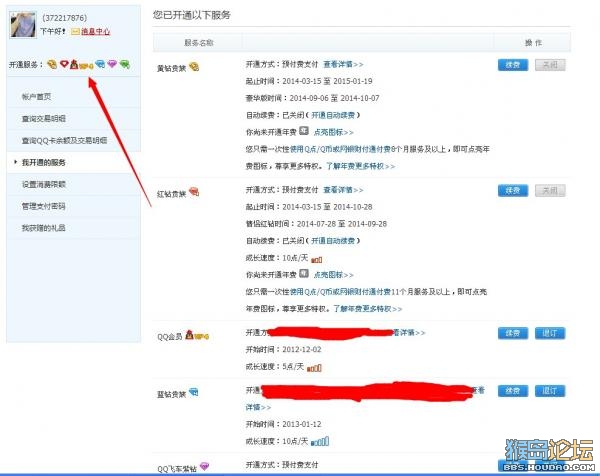Click the grey annual-fee icon under 黄钻贵族
600x476 pixels.
(304, 131)
